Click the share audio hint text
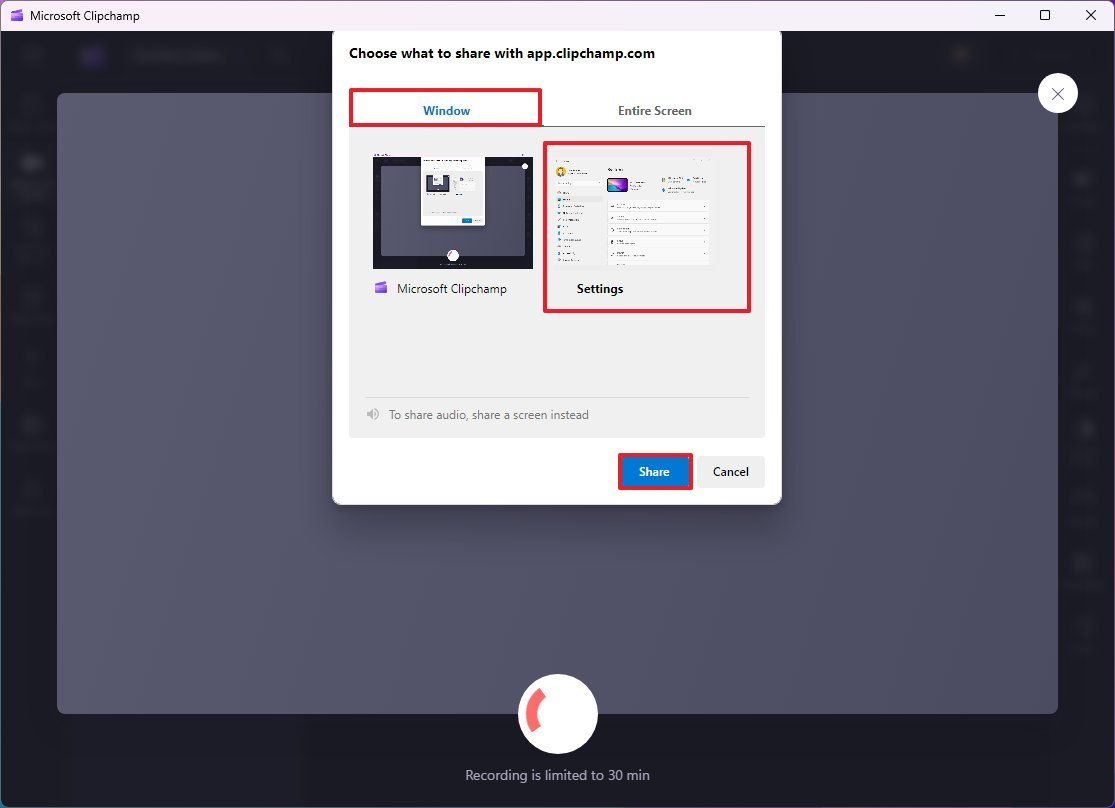Image resolution: width=1115 pixels, height=808 pixels. (489, 415)
